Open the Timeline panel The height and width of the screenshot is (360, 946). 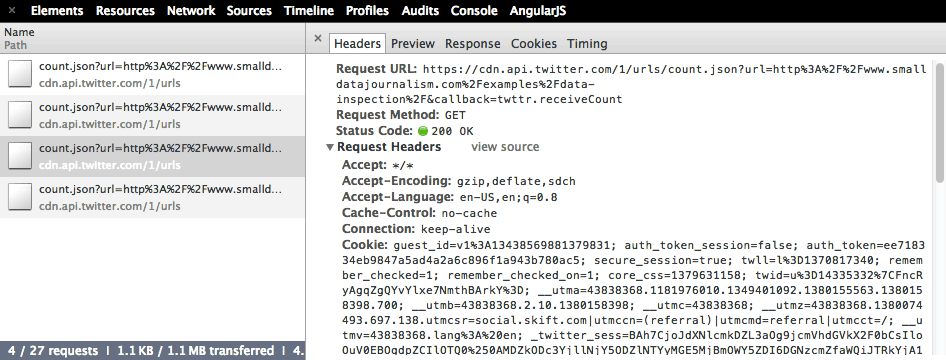pos(309,11)
